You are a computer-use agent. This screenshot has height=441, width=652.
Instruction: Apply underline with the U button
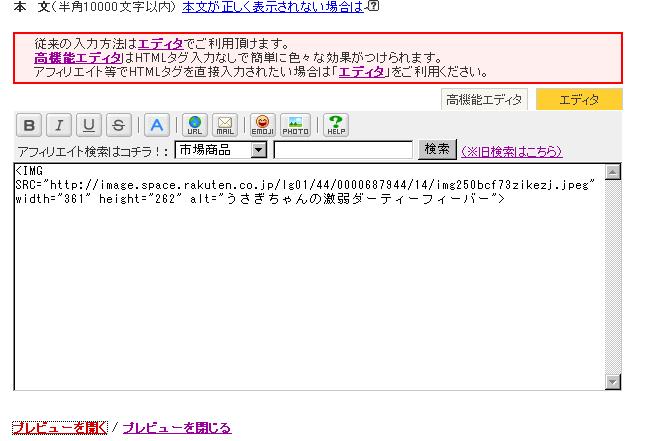pyautogui.click(x=89, y=125)
